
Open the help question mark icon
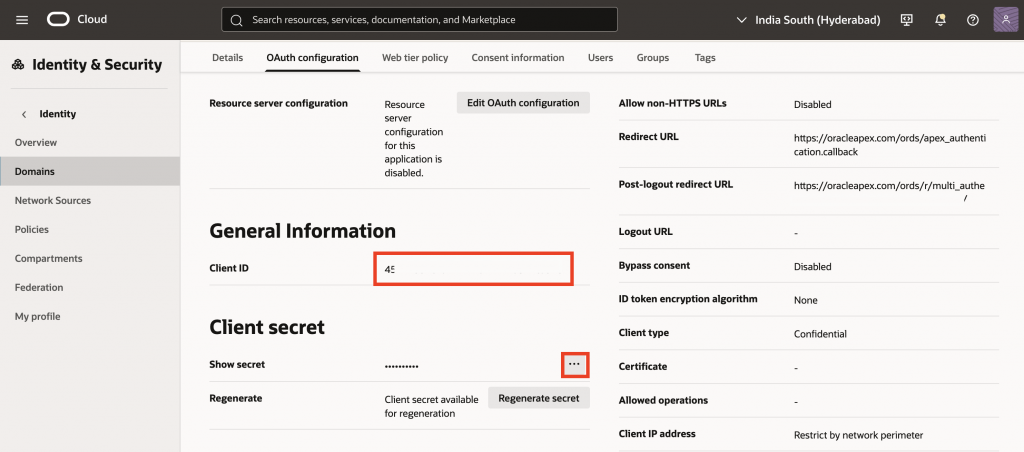[972, 20]
